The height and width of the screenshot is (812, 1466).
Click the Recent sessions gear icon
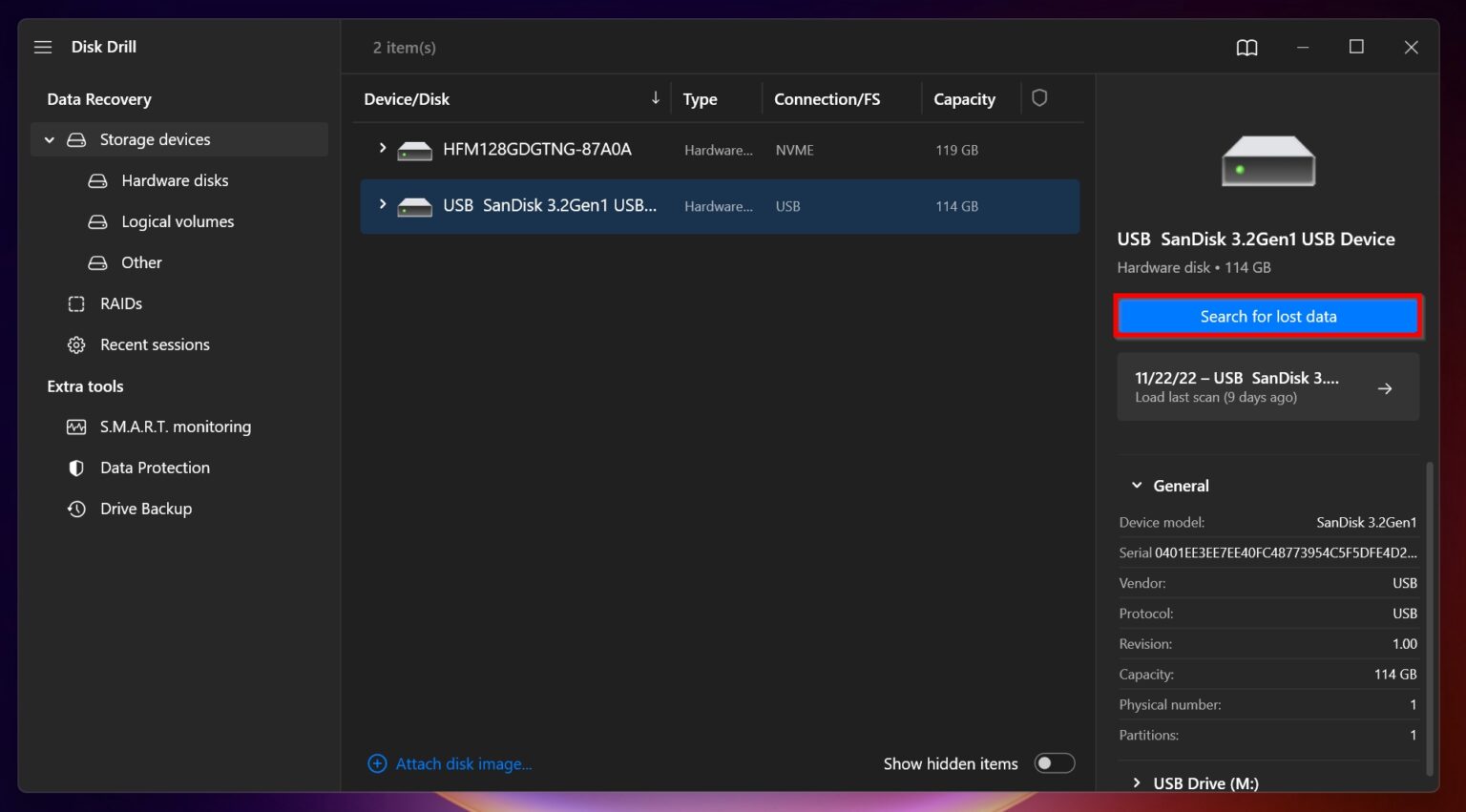[76, 344]
